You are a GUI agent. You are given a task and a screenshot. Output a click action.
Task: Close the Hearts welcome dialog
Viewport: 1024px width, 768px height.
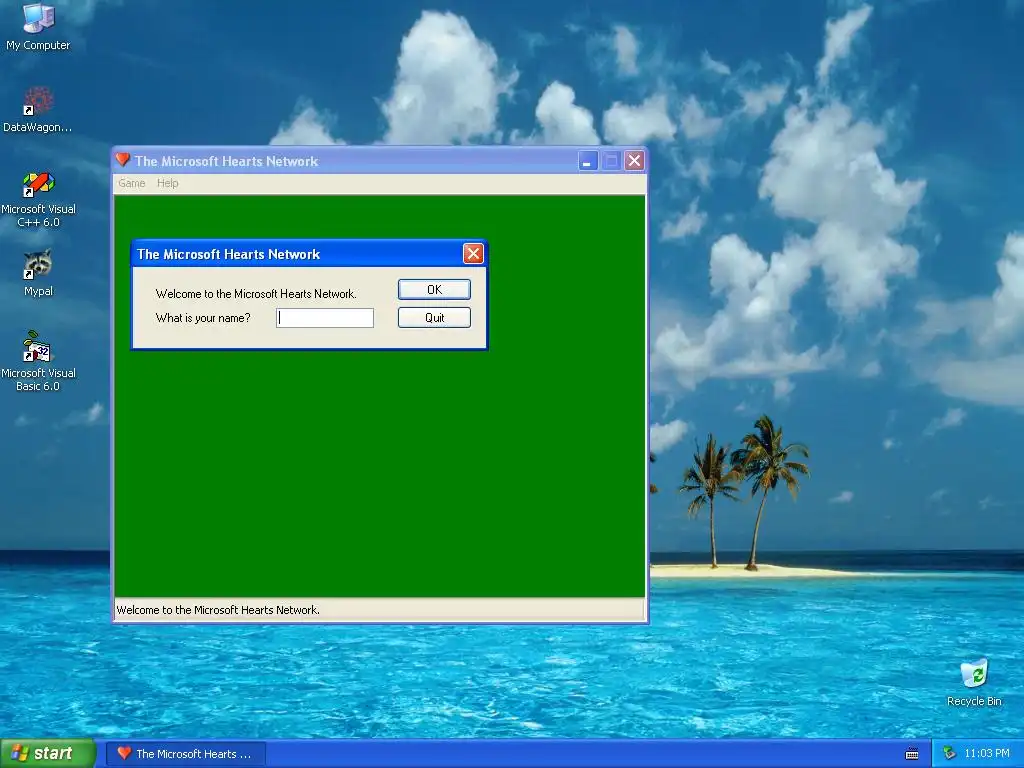[473, 253]
